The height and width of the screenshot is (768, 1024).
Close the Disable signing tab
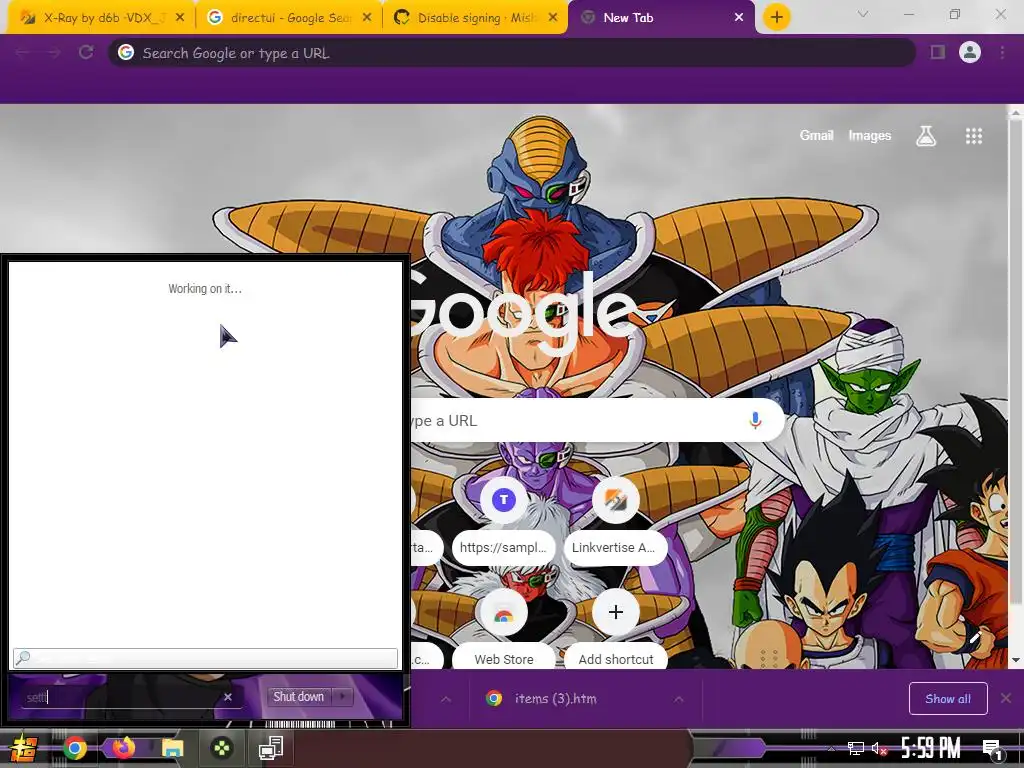[x=553, y=18]
